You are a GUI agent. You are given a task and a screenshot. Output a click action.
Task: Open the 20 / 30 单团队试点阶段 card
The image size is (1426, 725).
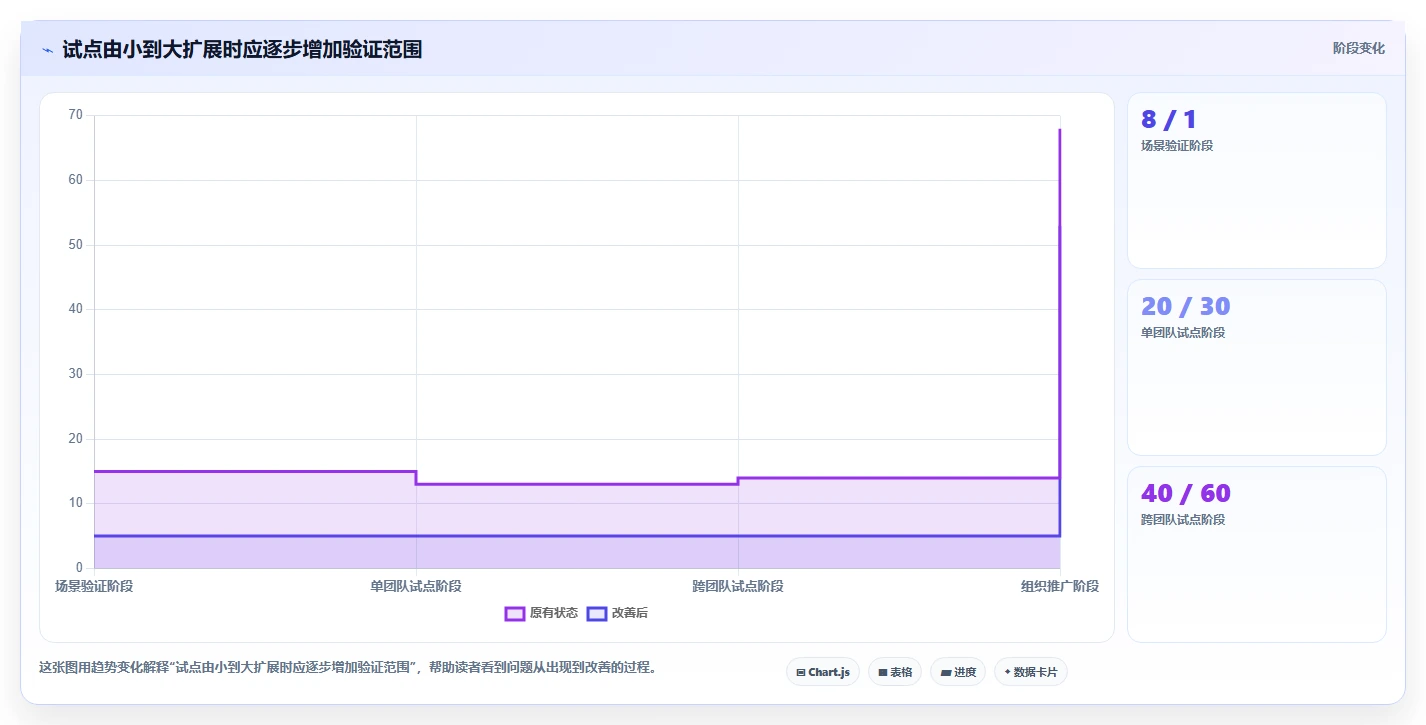tap(1257, 367)
